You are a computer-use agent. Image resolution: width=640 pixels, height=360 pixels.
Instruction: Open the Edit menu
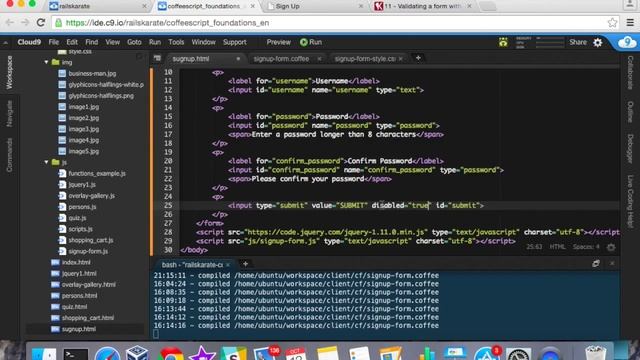(72, 42)
